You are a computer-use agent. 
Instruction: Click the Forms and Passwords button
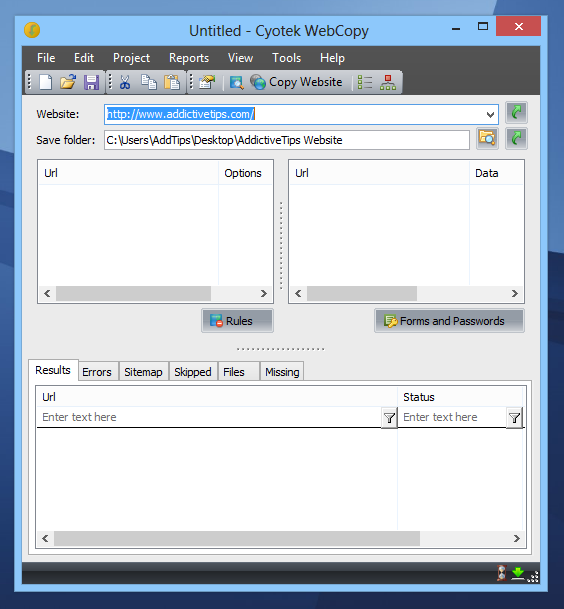(x=449, y=321)
